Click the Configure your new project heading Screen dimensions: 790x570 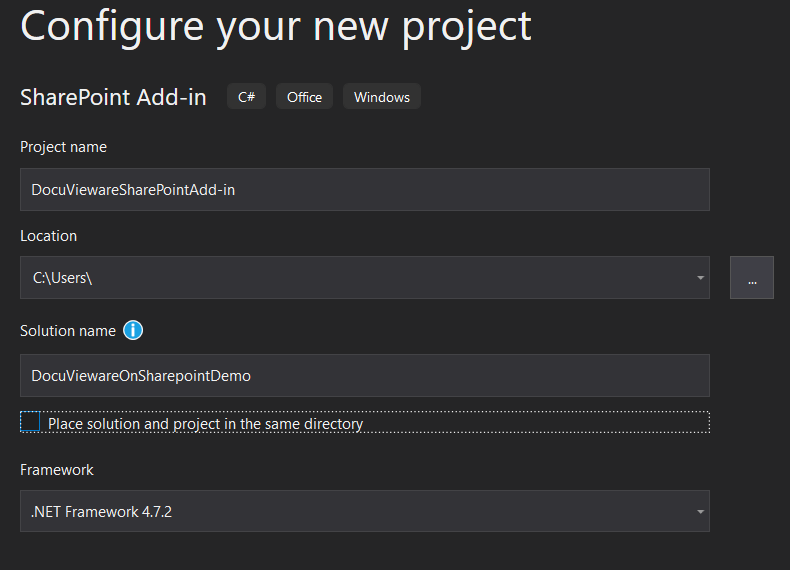(x=276, y=26)
